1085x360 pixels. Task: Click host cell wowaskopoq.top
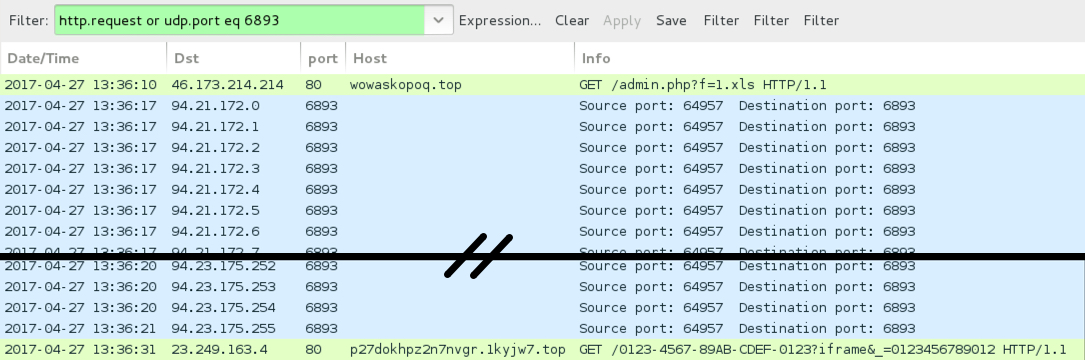tap(406, 84)
